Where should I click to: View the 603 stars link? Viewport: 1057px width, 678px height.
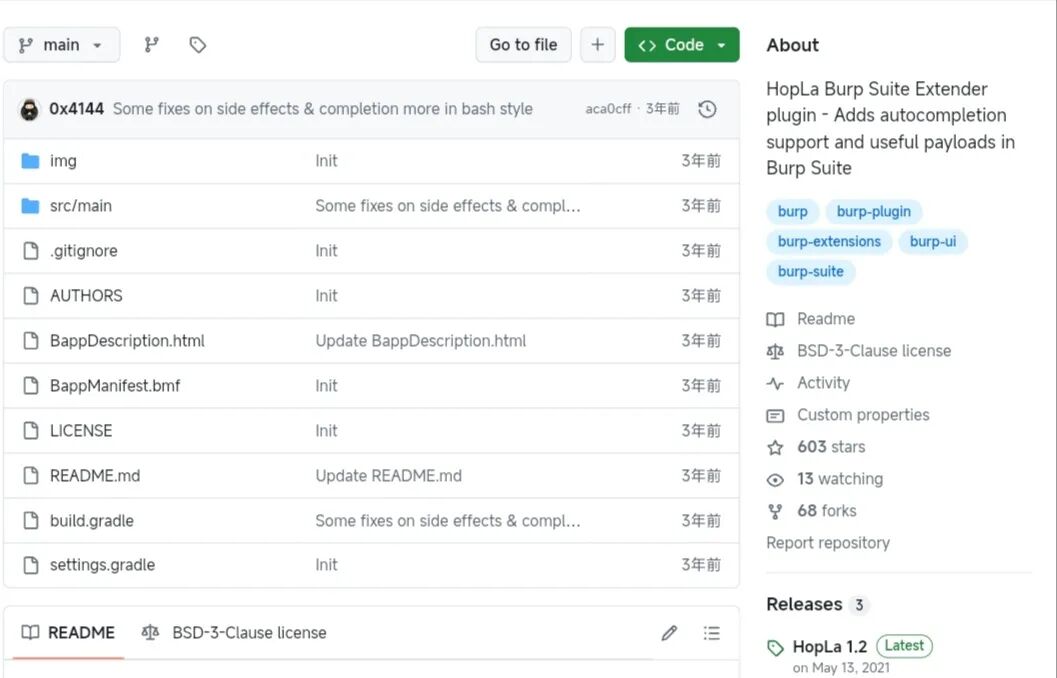click(831, 447)
